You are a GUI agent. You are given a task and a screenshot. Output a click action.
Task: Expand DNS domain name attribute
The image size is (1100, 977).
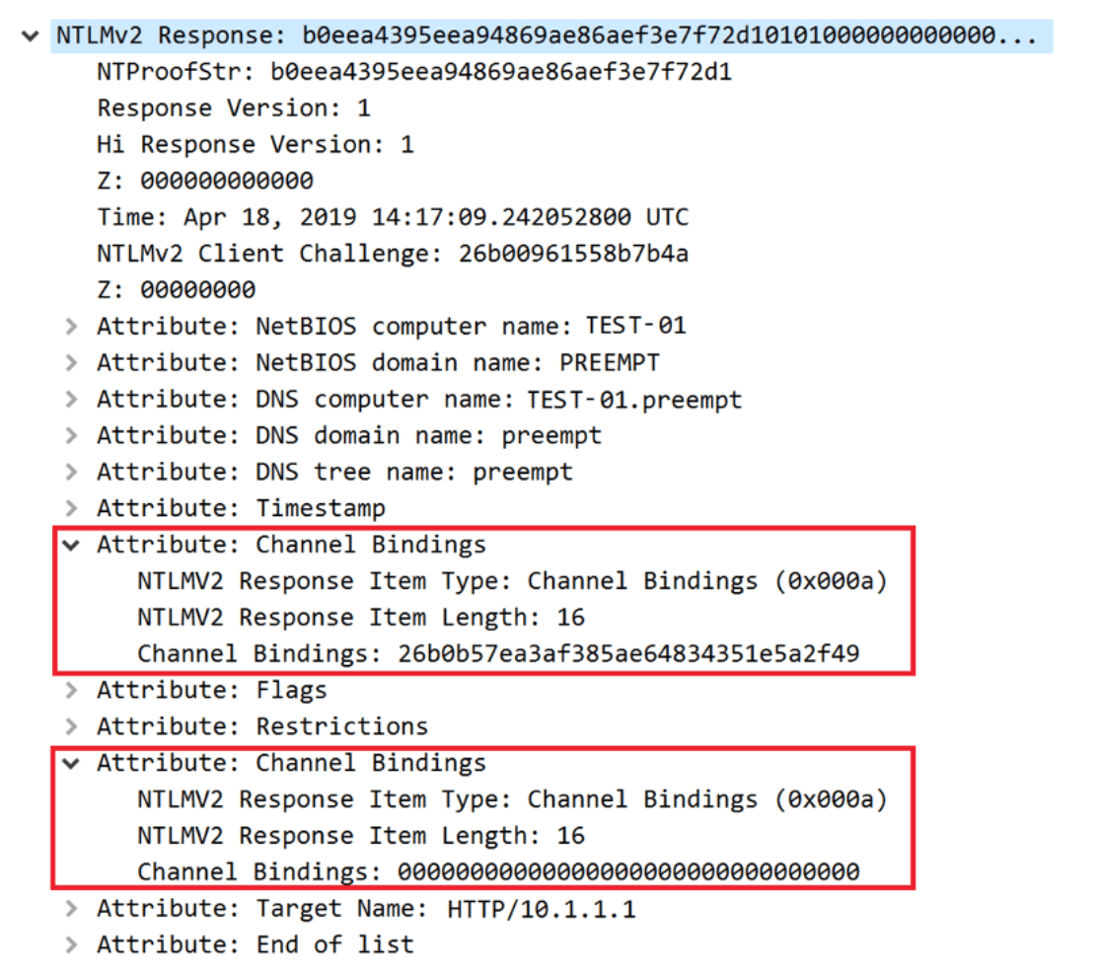[x=71, y=436]
